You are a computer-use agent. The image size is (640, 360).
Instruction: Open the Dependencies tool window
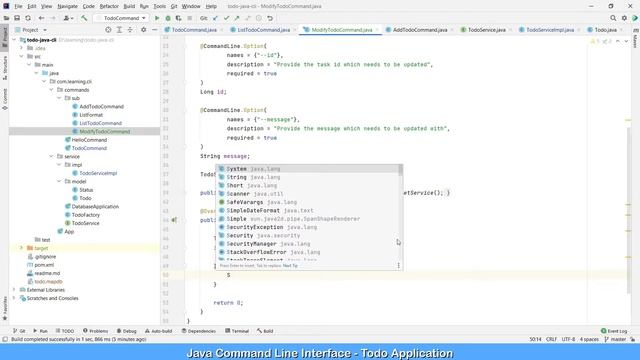[198, 331]
